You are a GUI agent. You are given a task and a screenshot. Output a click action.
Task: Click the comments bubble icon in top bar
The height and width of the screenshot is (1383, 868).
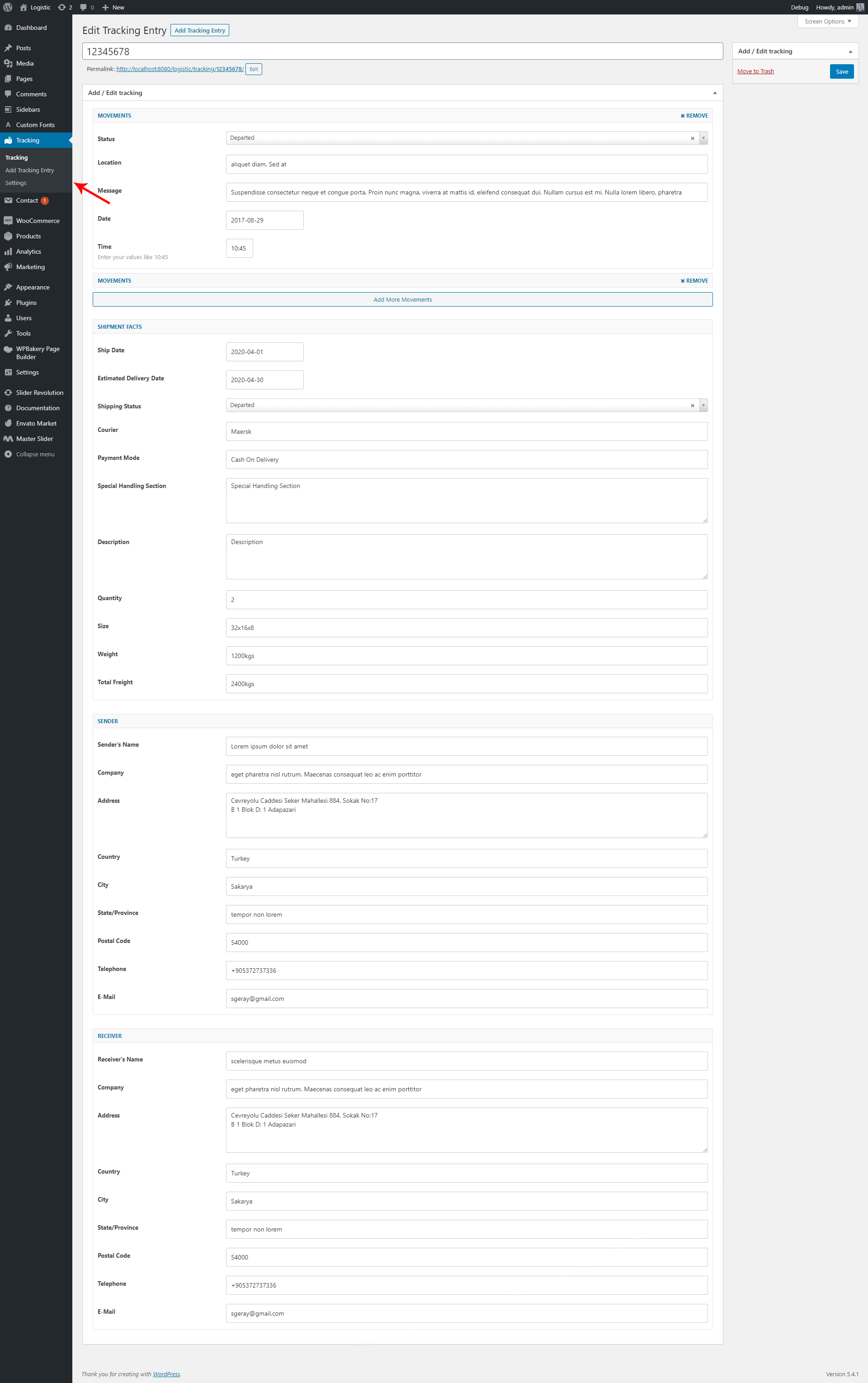(84, 8)
